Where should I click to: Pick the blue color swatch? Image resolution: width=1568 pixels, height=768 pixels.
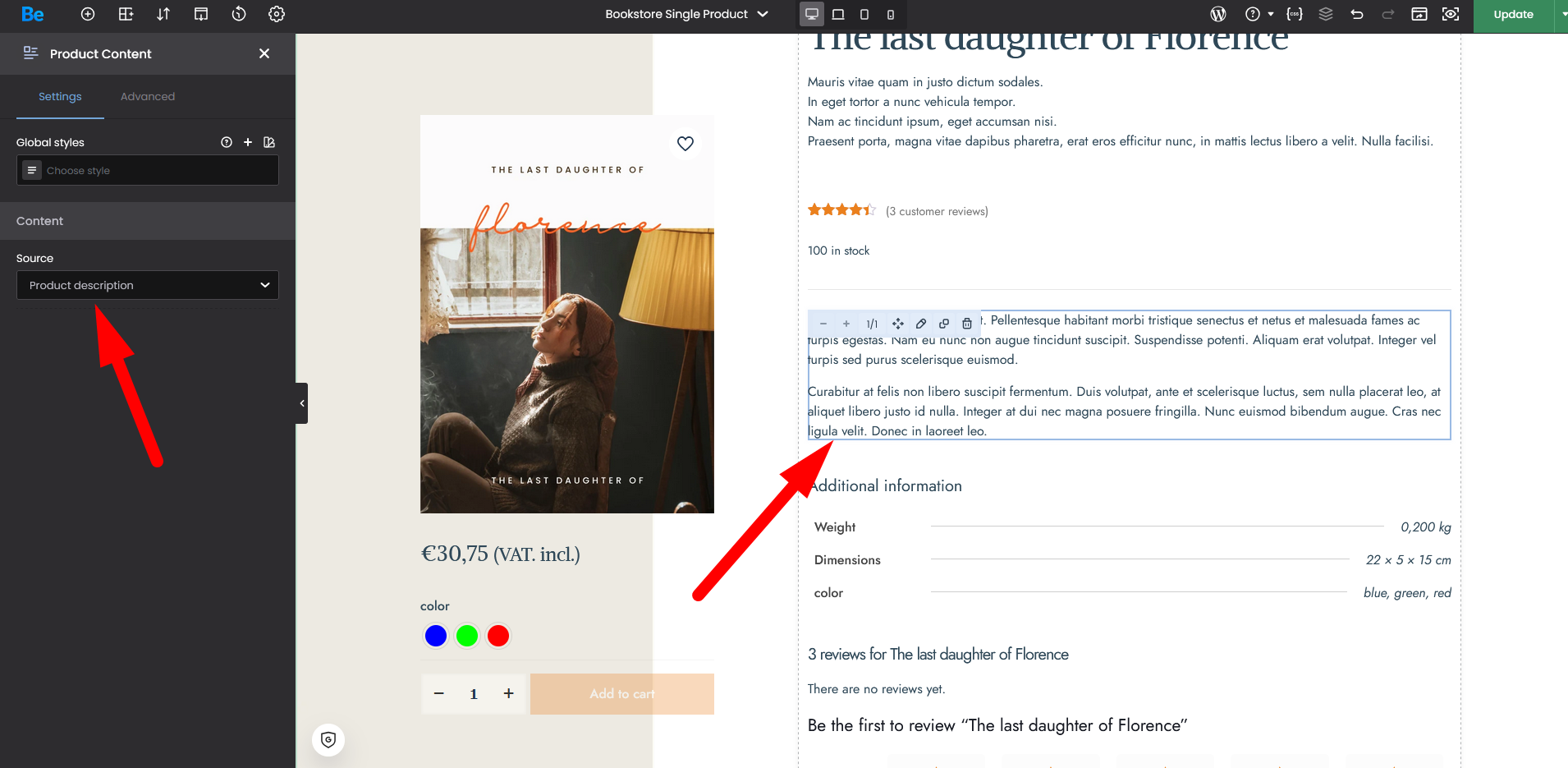pos(436,636)
